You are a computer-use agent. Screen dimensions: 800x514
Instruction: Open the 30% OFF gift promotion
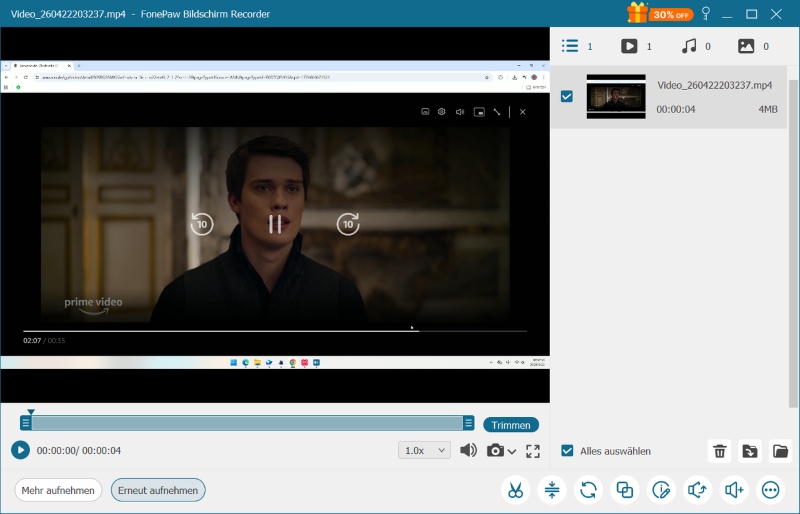point(660,13)
